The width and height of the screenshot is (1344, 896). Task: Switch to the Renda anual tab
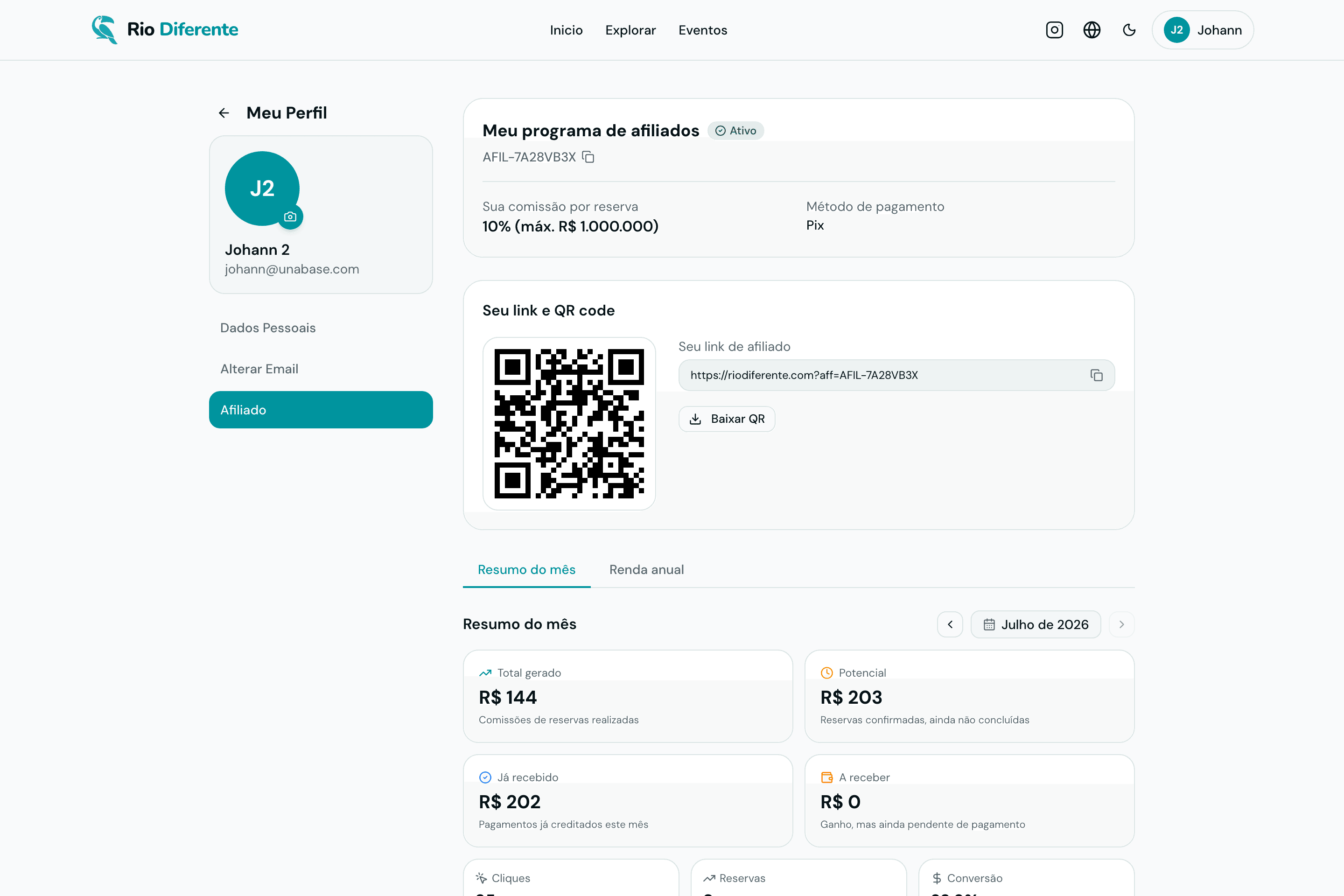click(x=646, y=570)
